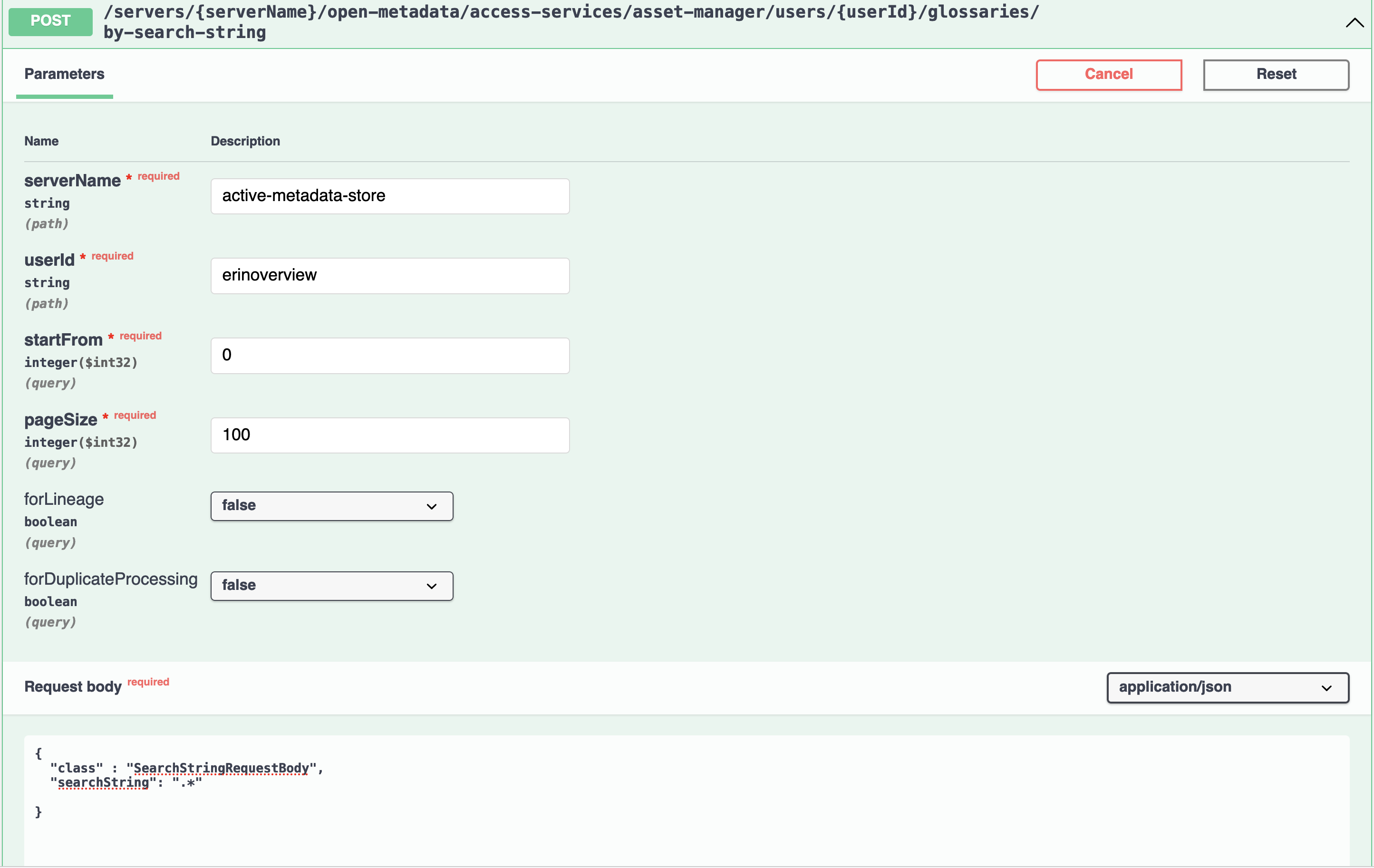This screenshot has height=868, width=1374.
Task: Focus the startFrom input field
Action: click(x=390, y=355)
